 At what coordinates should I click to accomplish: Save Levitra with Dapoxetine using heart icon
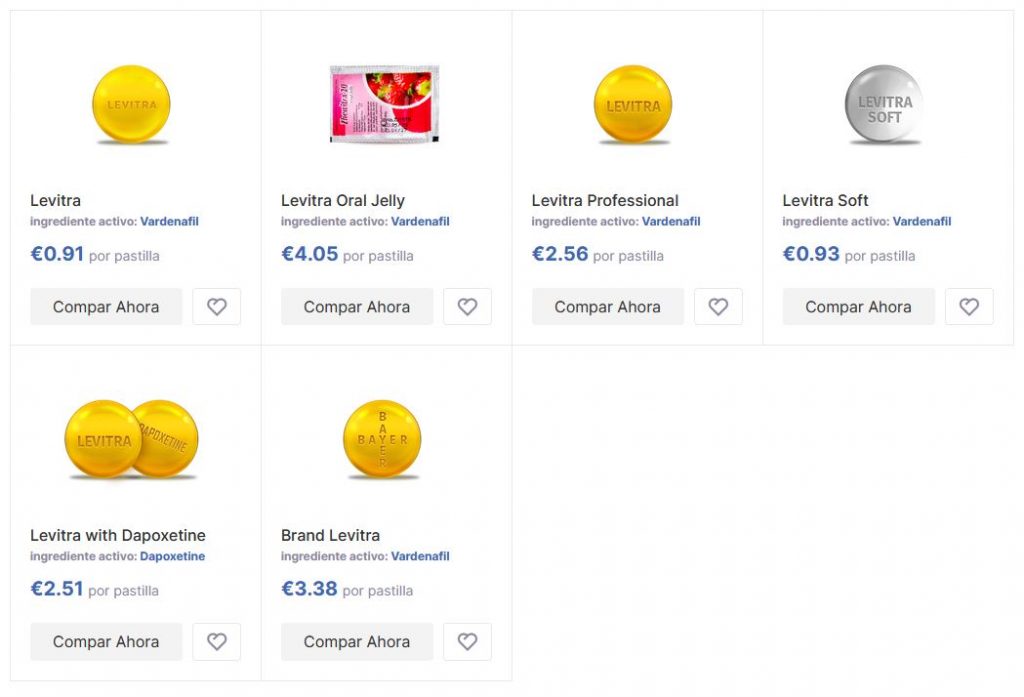click(217, 642)
